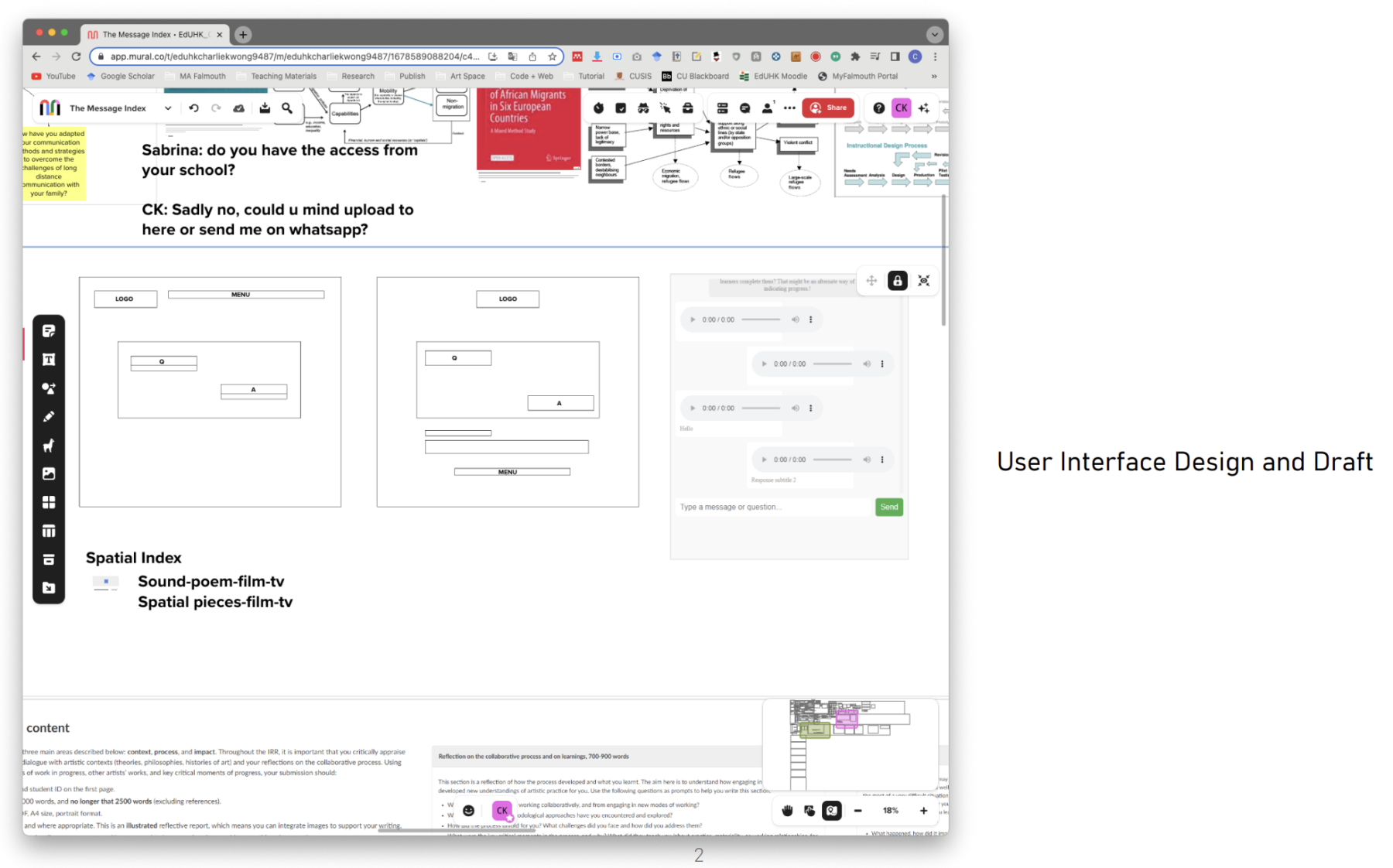Toggle the minimap button in zoom bar
This screenshot has height=868, width=1393.
pos(831,811)
